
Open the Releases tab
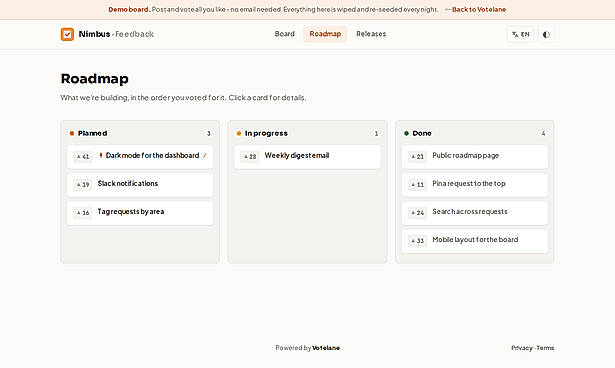click(371, 34)
